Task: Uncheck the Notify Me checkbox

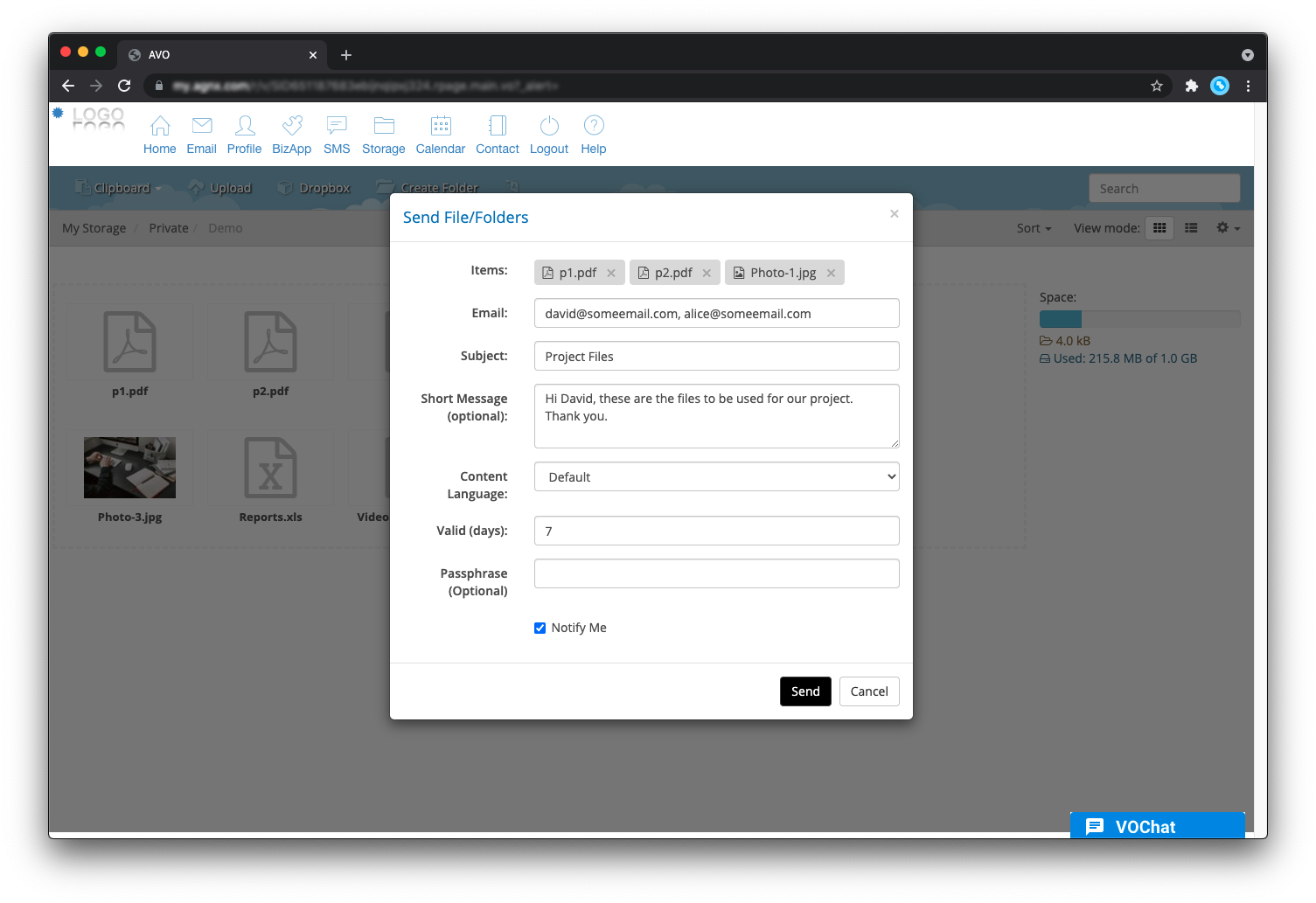Action: [x=540, y=629]
